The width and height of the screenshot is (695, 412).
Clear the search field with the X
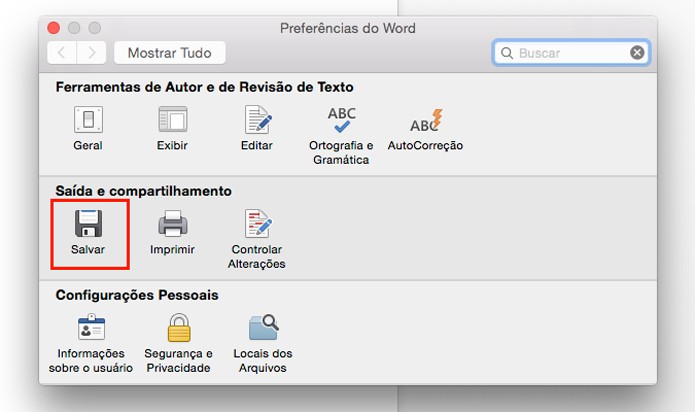(637, 53)
